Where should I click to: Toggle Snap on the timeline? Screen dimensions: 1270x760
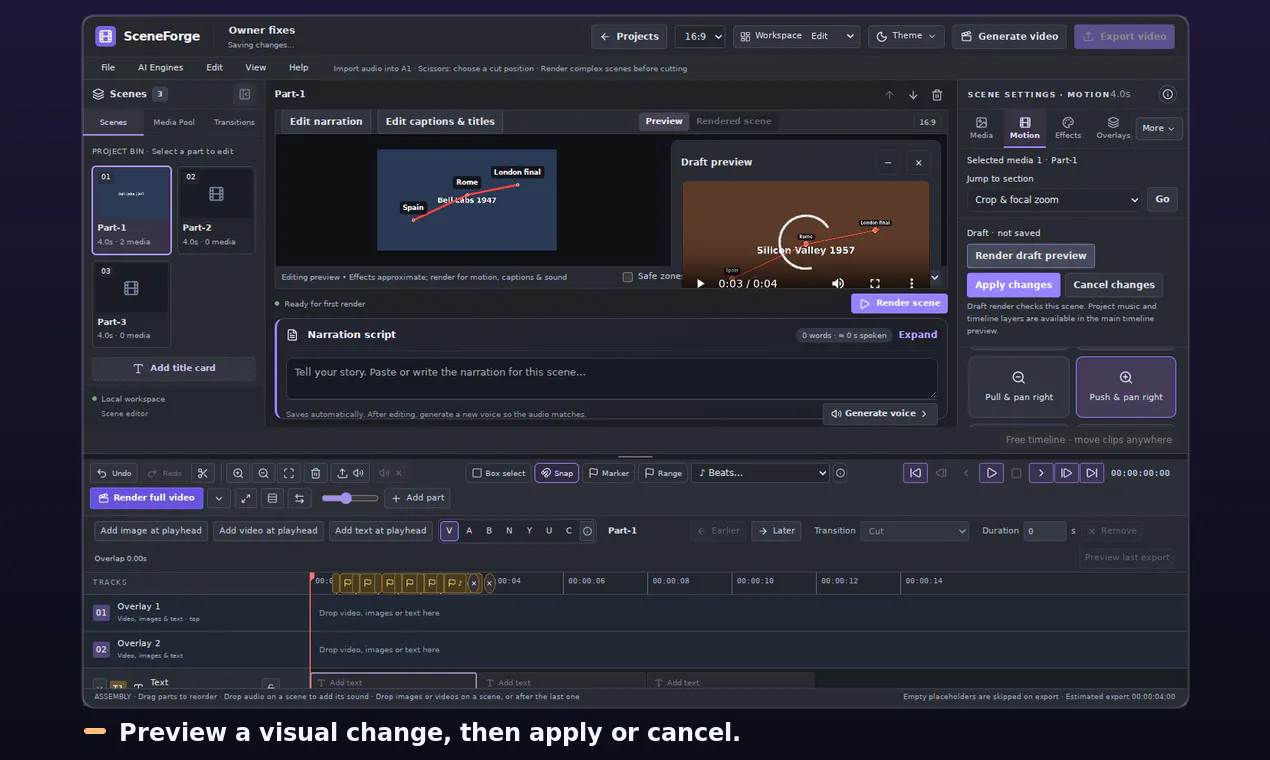[557, 473]
